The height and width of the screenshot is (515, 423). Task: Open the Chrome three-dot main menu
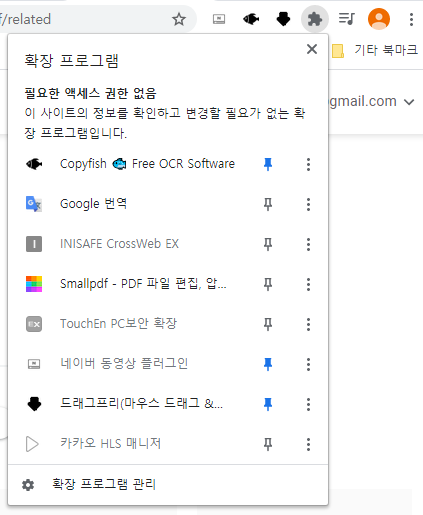(412, 19)
